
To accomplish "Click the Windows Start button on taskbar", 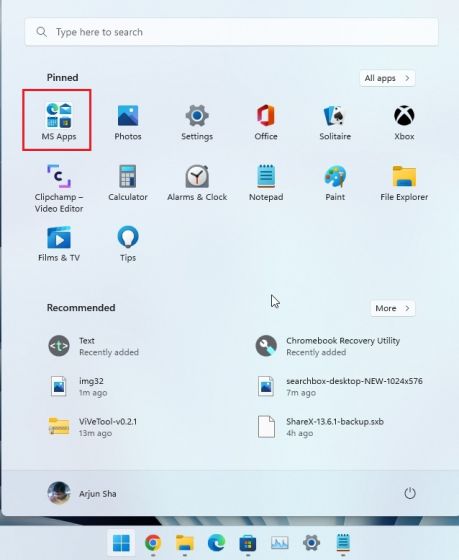I will tap(121, 543).
